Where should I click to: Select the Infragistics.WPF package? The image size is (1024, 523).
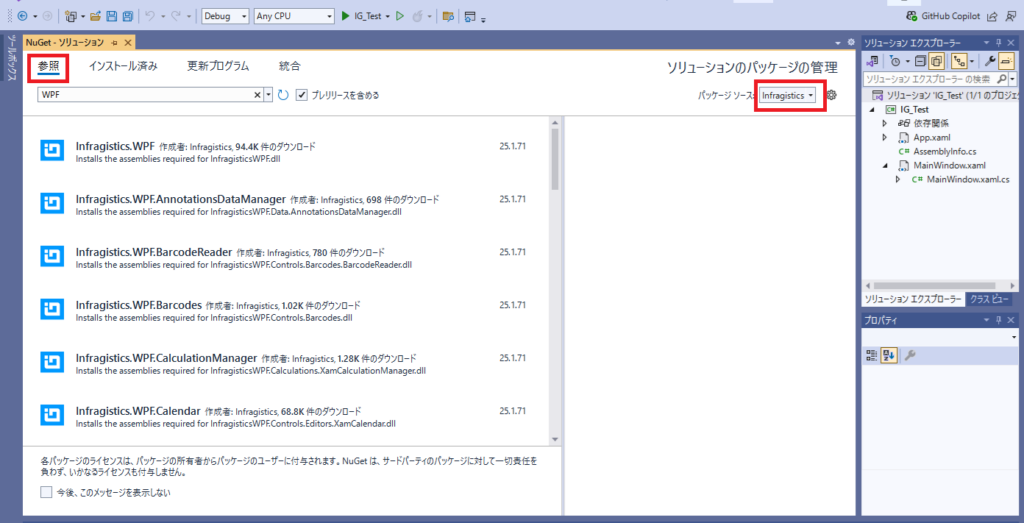click(x=287, y=151)
